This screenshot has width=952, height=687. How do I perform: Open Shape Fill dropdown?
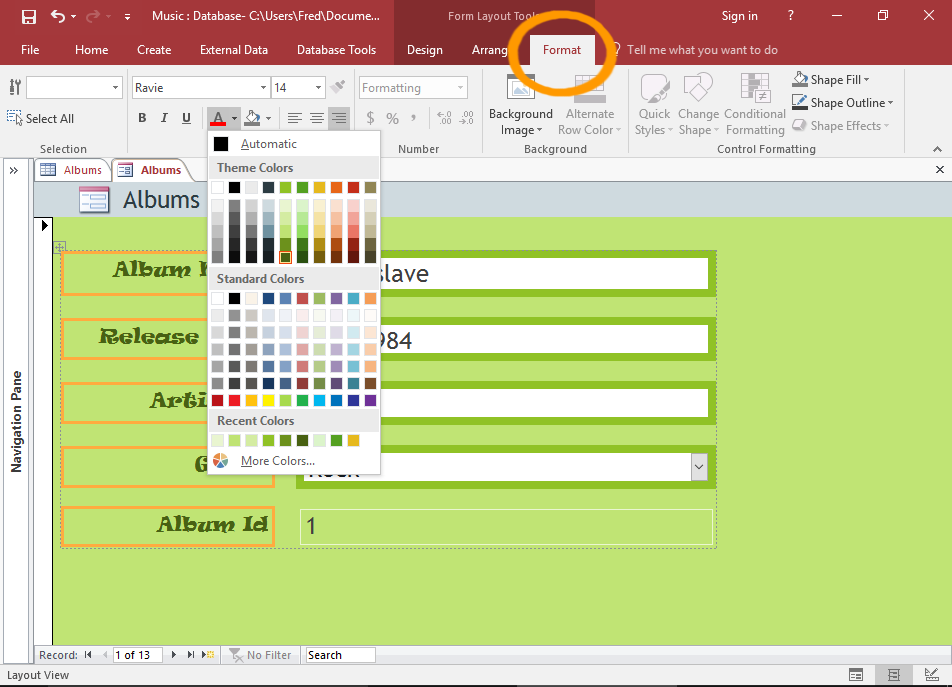(831, 80)
